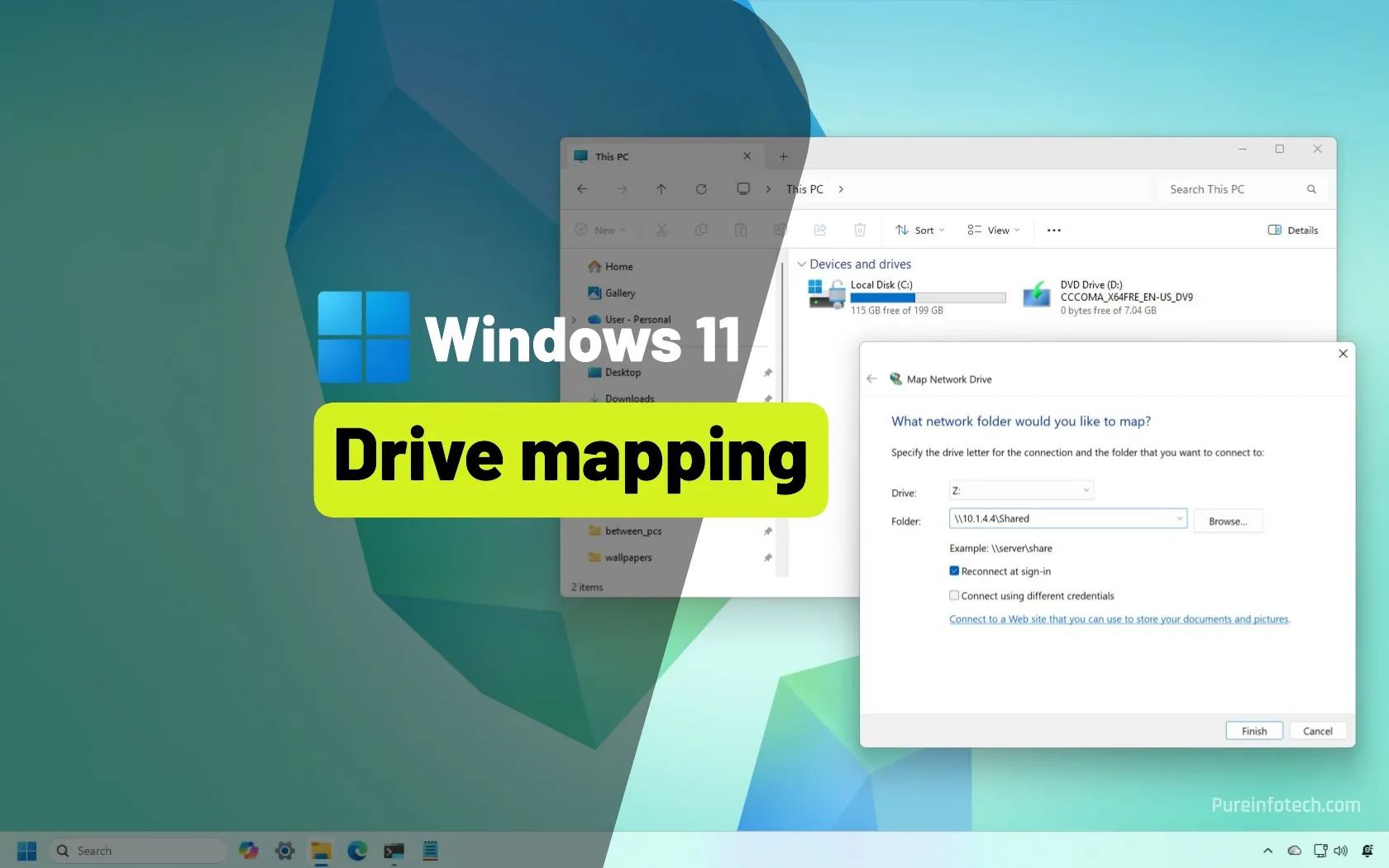The height and width of the screenshot is (868, 1389).
Task: Enable Reconnect at sign-in checkbox
Action: tap(953, 570)
